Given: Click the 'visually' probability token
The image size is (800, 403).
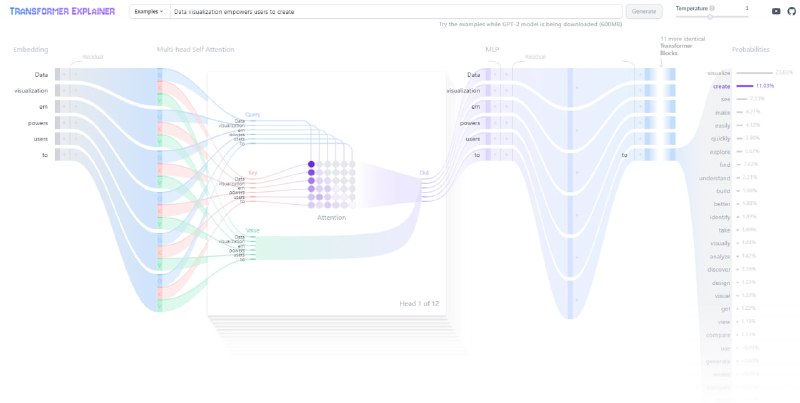Looking at the screenshot, I should [721, 243].
